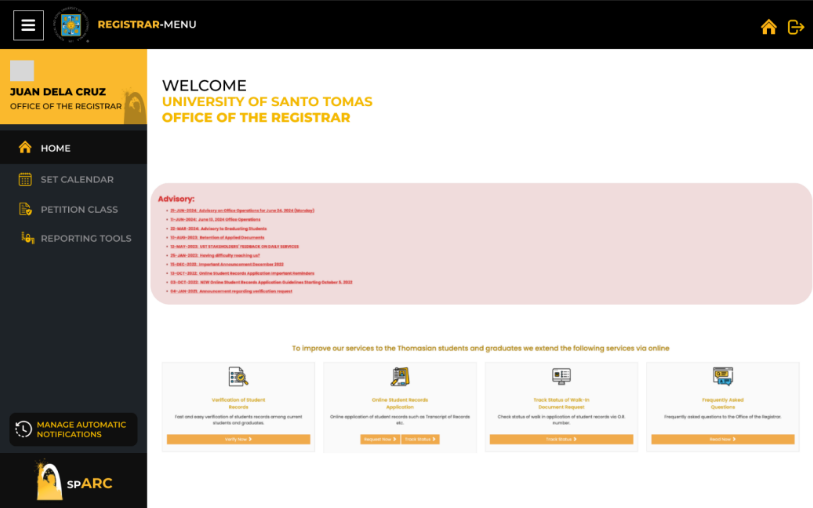The height and width of the screenshot is (508, 813).
Task: Click OFFICE OF THE REGISTRAR under user name
Action: coord(66,106)
